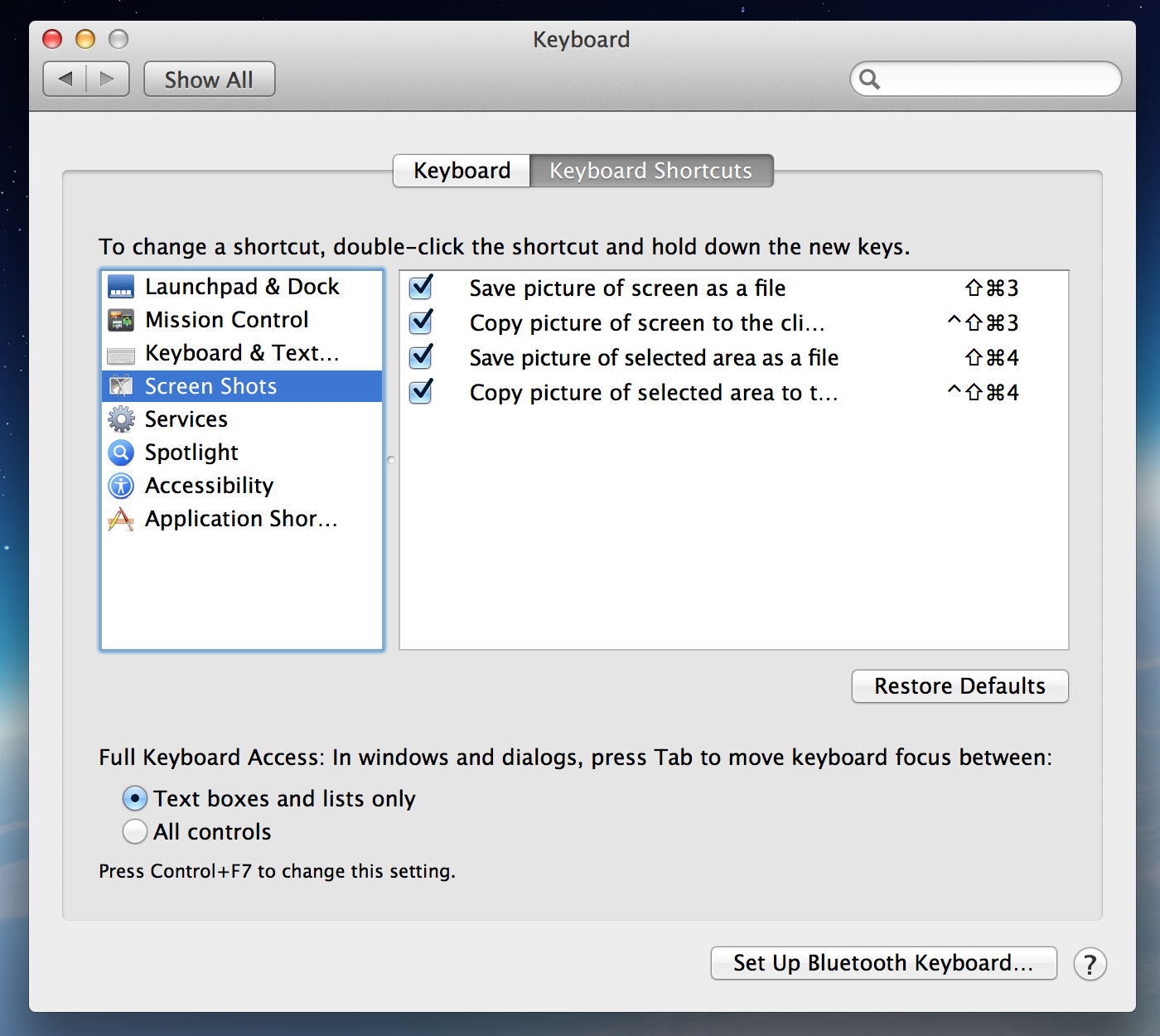Uncheck Save picture of selected area as file
The width and height of the screenshot is (1160, 1036).
(421, 356)
